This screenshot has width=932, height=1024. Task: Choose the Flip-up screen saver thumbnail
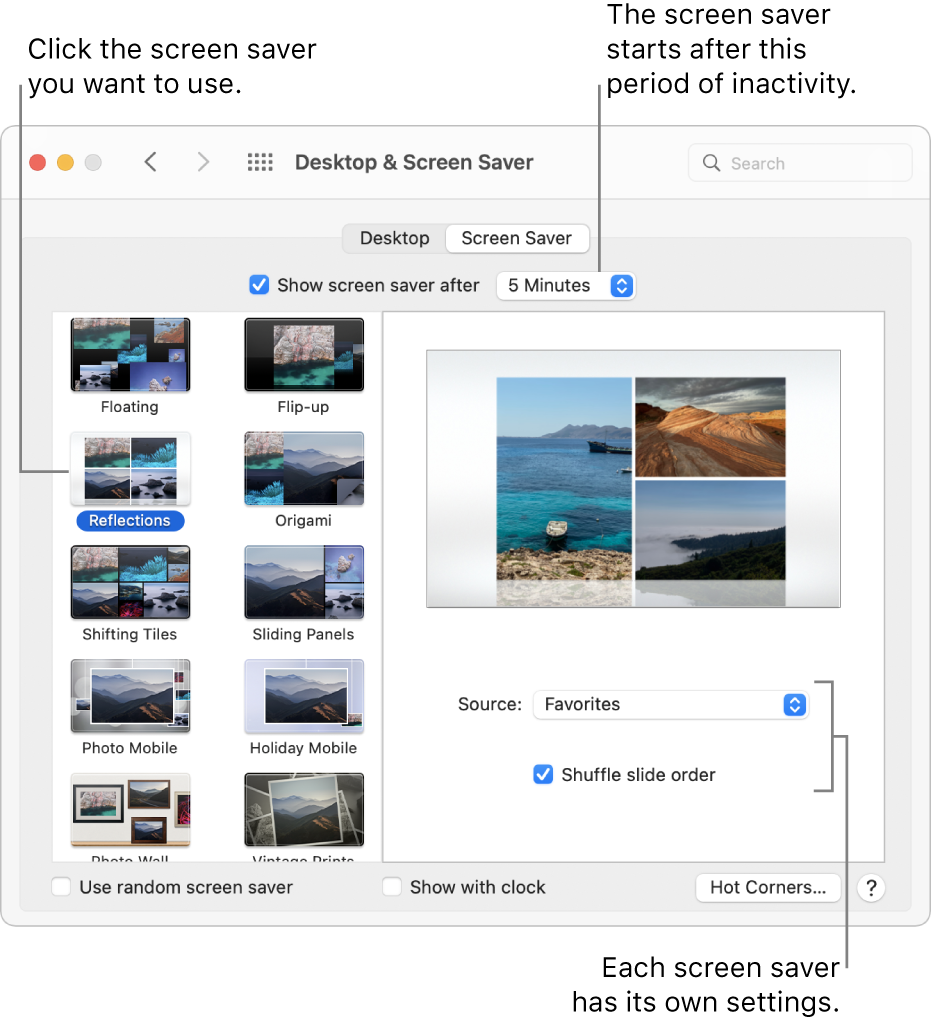(304, 355)
